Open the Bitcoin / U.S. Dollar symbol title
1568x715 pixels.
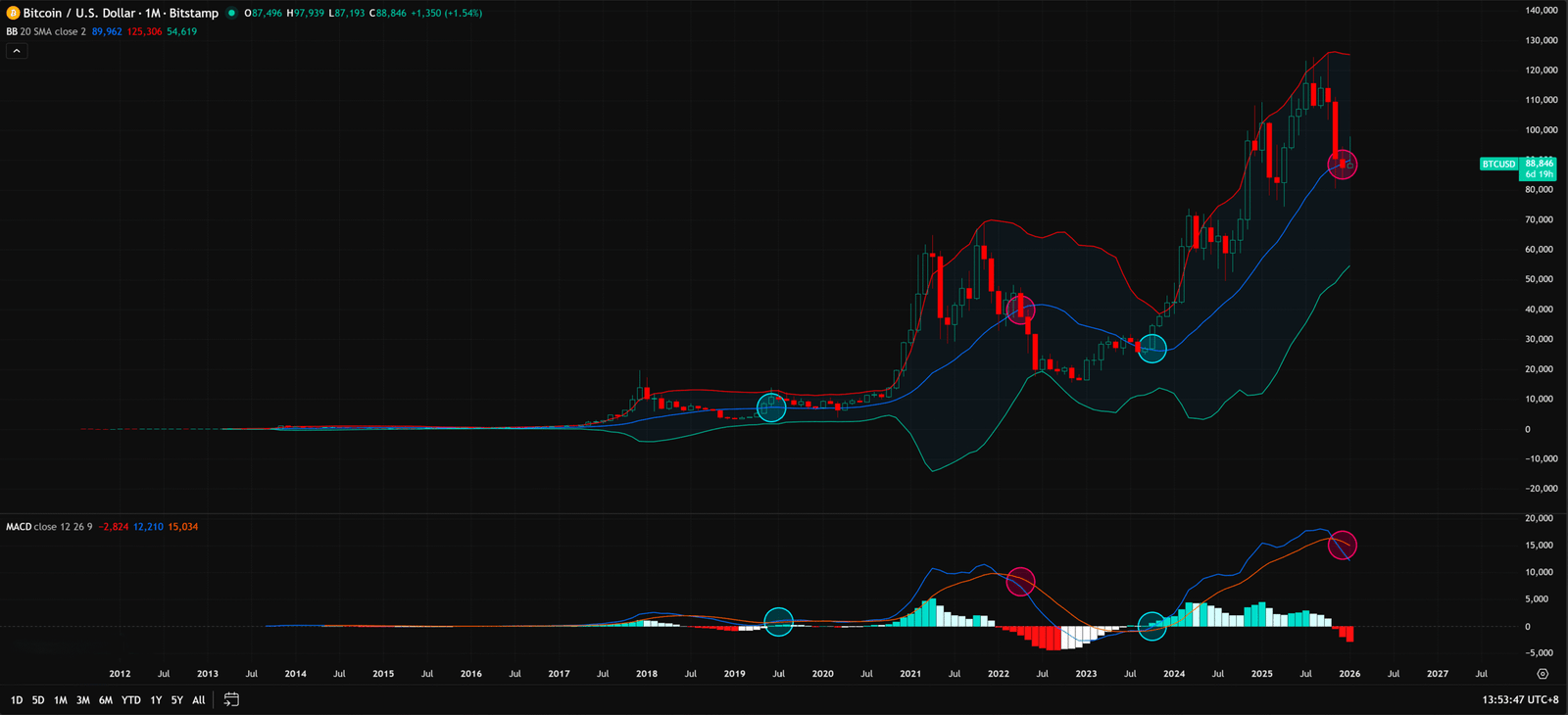pyautogui.click(x=121, y=13)
